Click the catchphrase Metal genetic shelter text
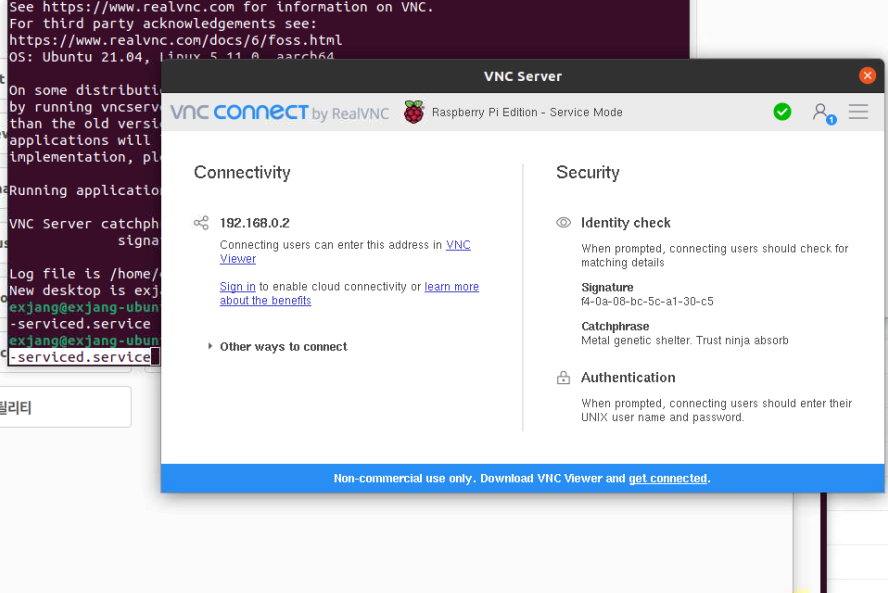The width and height of the screenshot is (888, 593). [685, 340]
